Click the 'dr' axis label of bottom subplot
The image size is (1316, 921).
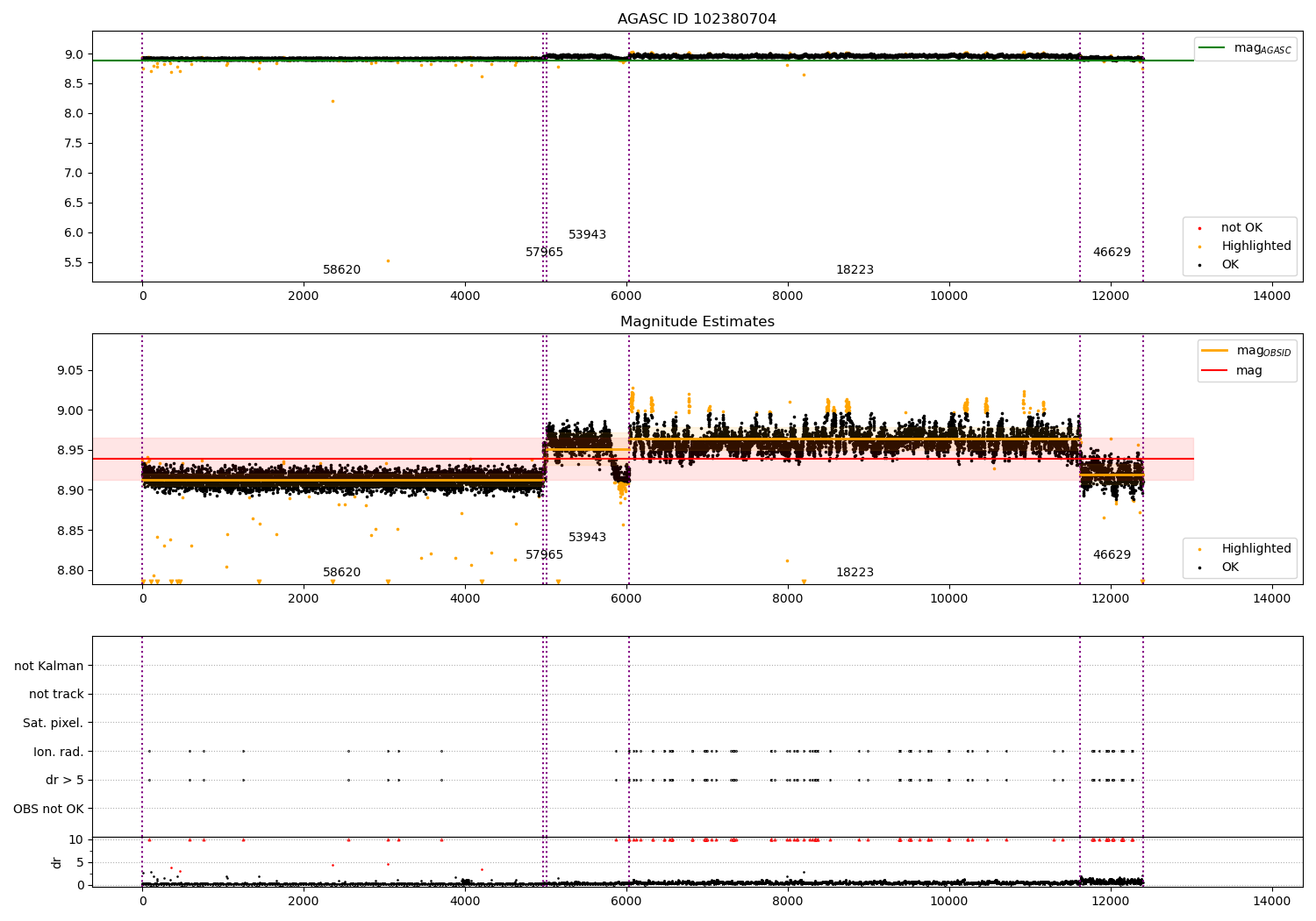57,862
